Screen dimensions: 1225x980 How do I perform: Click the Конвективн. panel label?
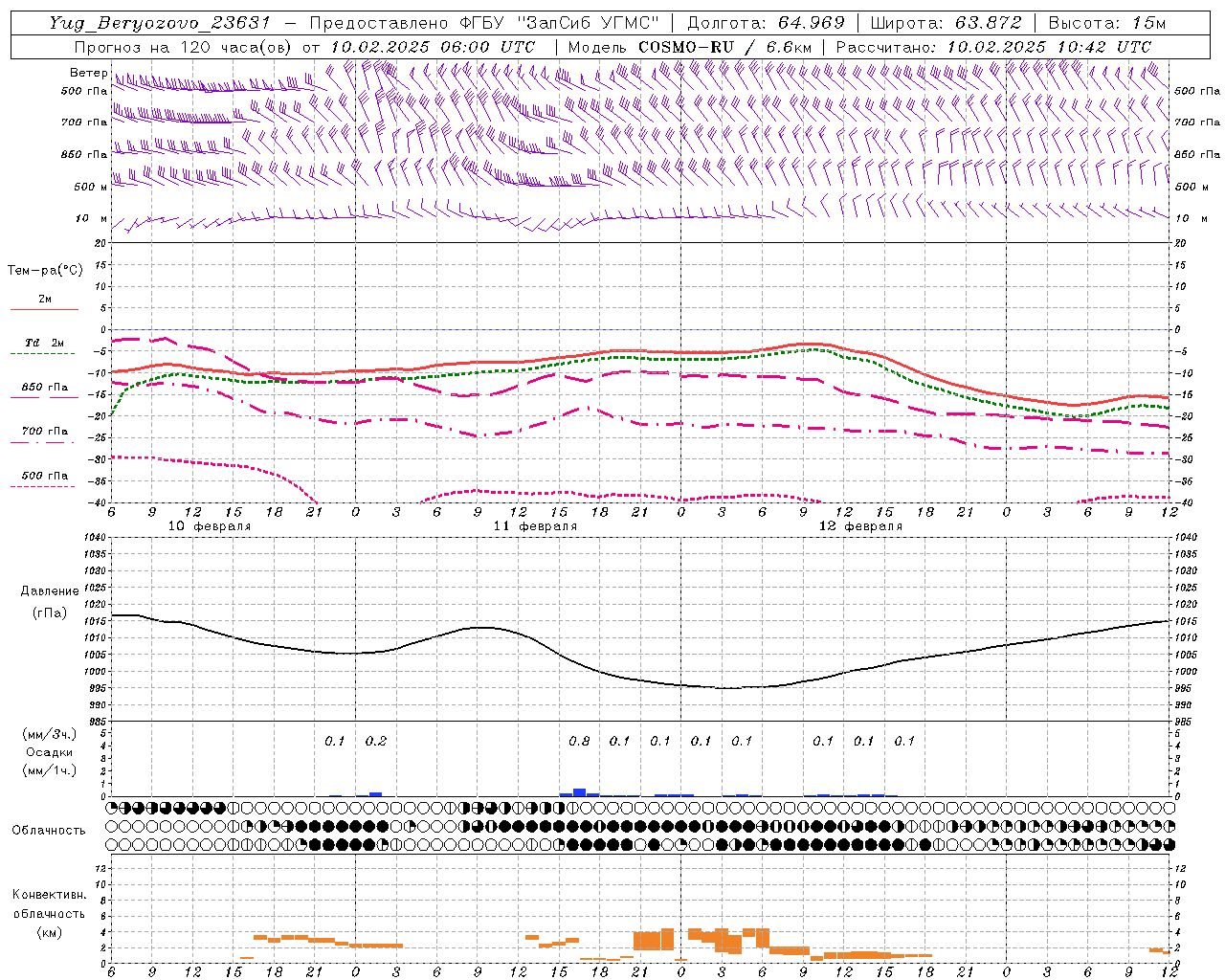coord(50,895)
